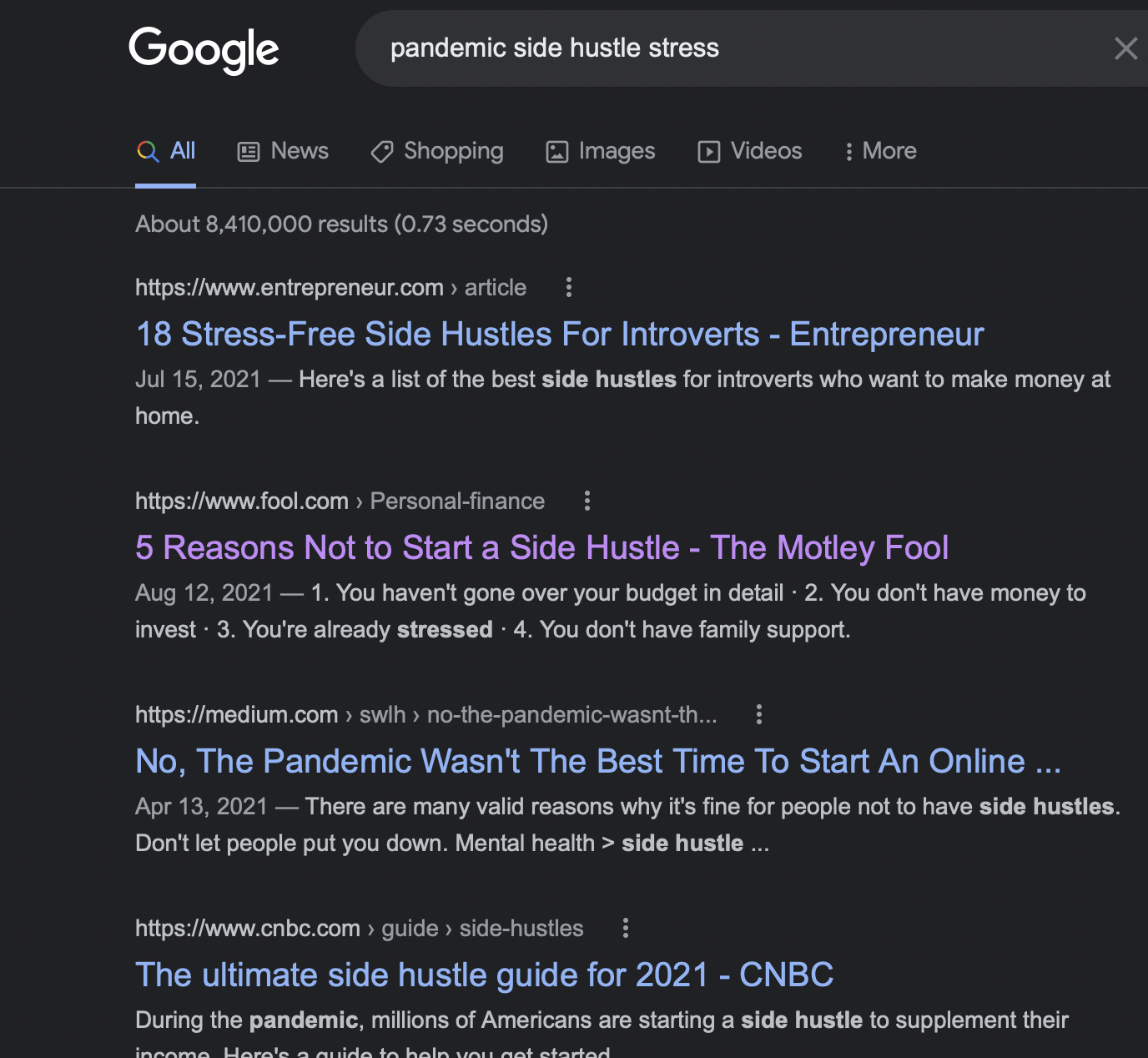Click the fool.com Personal-finance URL
1148x1058 pixels.
340,501
